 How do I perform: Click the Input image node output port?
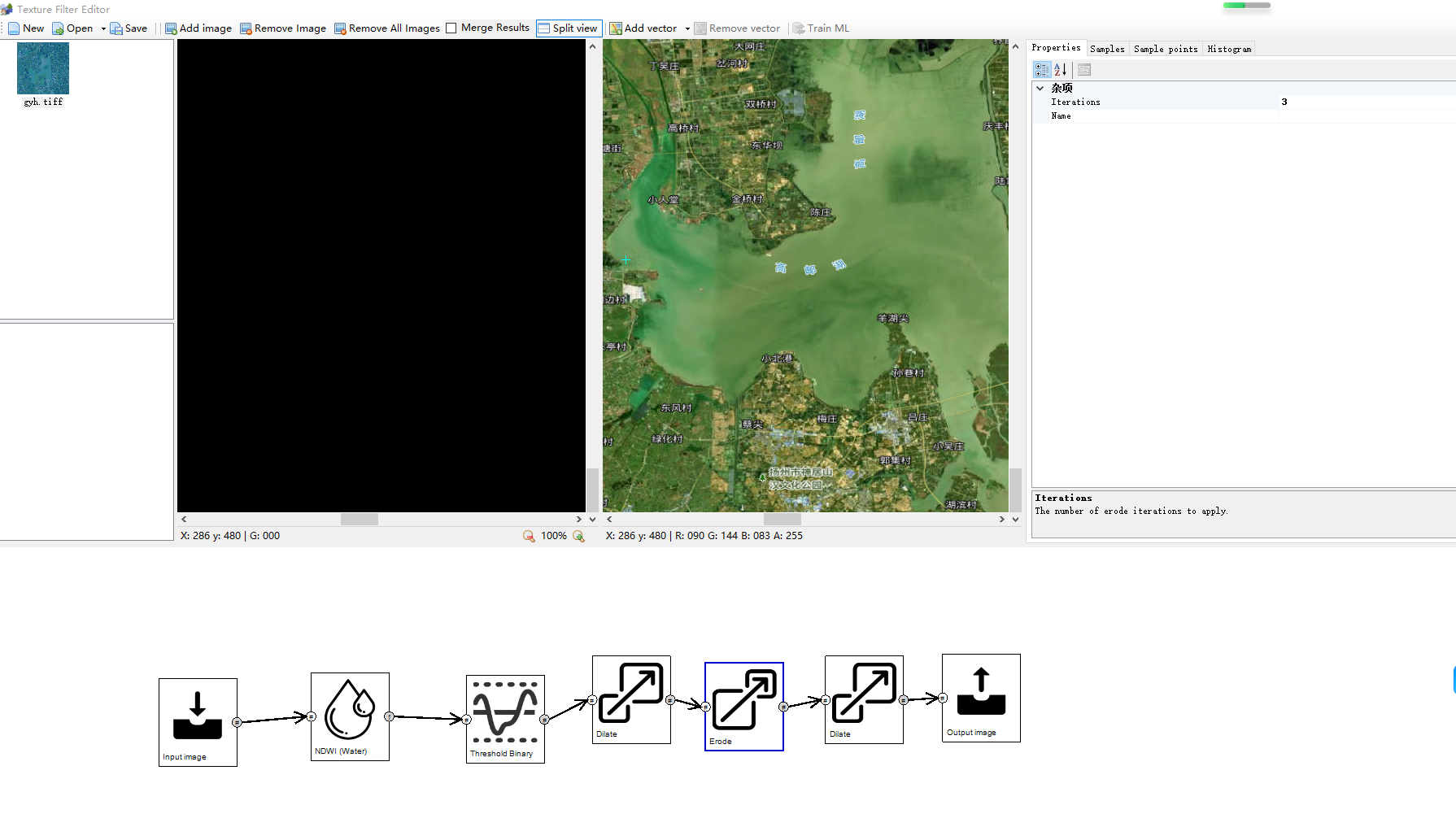[x=237, y=722]
